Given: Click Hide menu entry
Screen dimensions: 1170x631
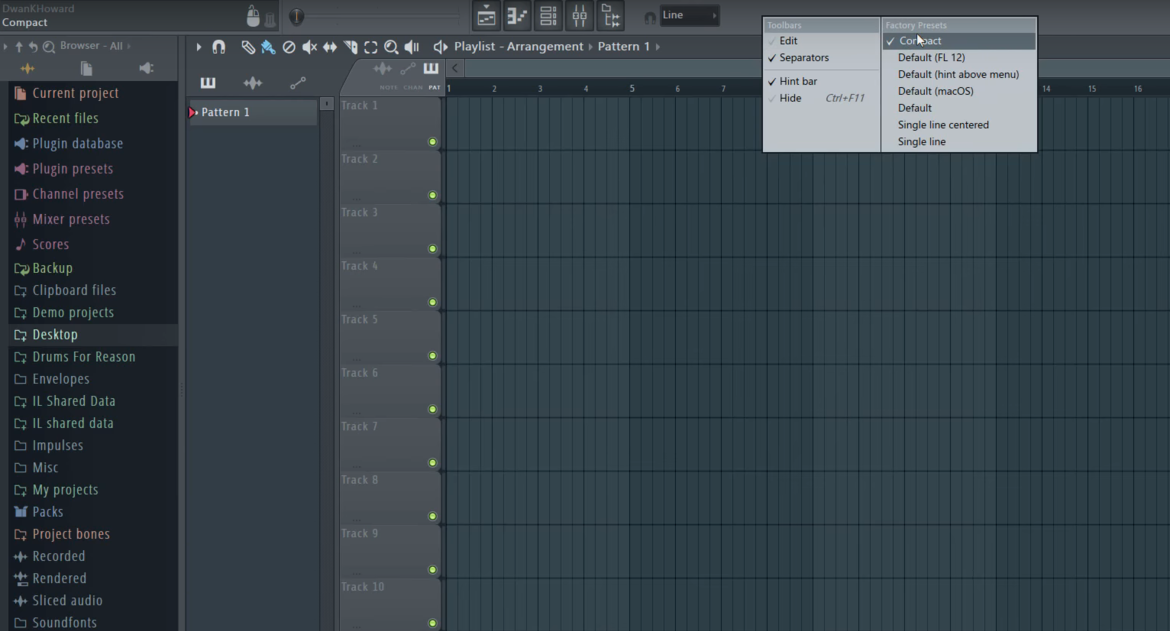Looking at the screenshot, I should (821, 98).
